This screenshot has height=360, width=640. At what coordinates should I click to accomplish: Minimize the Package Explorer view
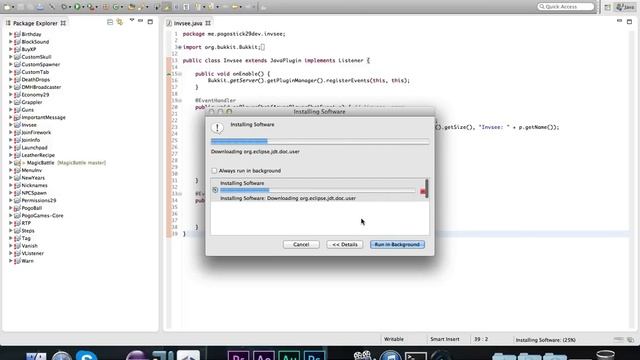pos(140,20)
